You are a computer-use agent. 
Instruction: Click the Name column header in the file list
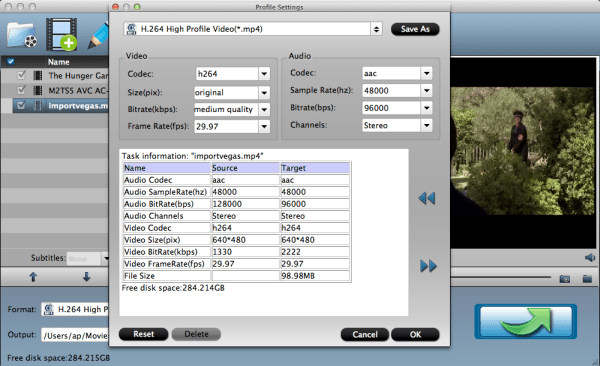[59, 62]
